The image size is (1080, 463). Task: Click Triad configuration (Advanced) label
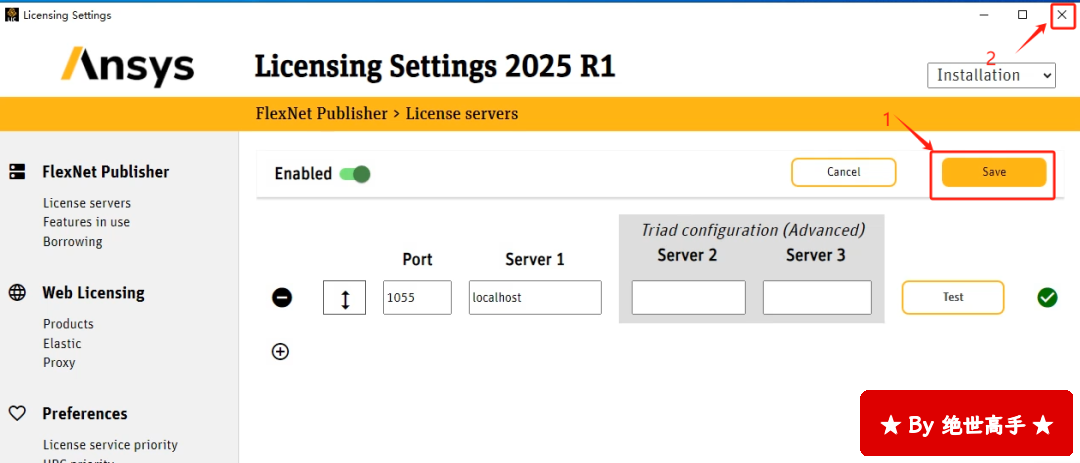pos(753,229)
